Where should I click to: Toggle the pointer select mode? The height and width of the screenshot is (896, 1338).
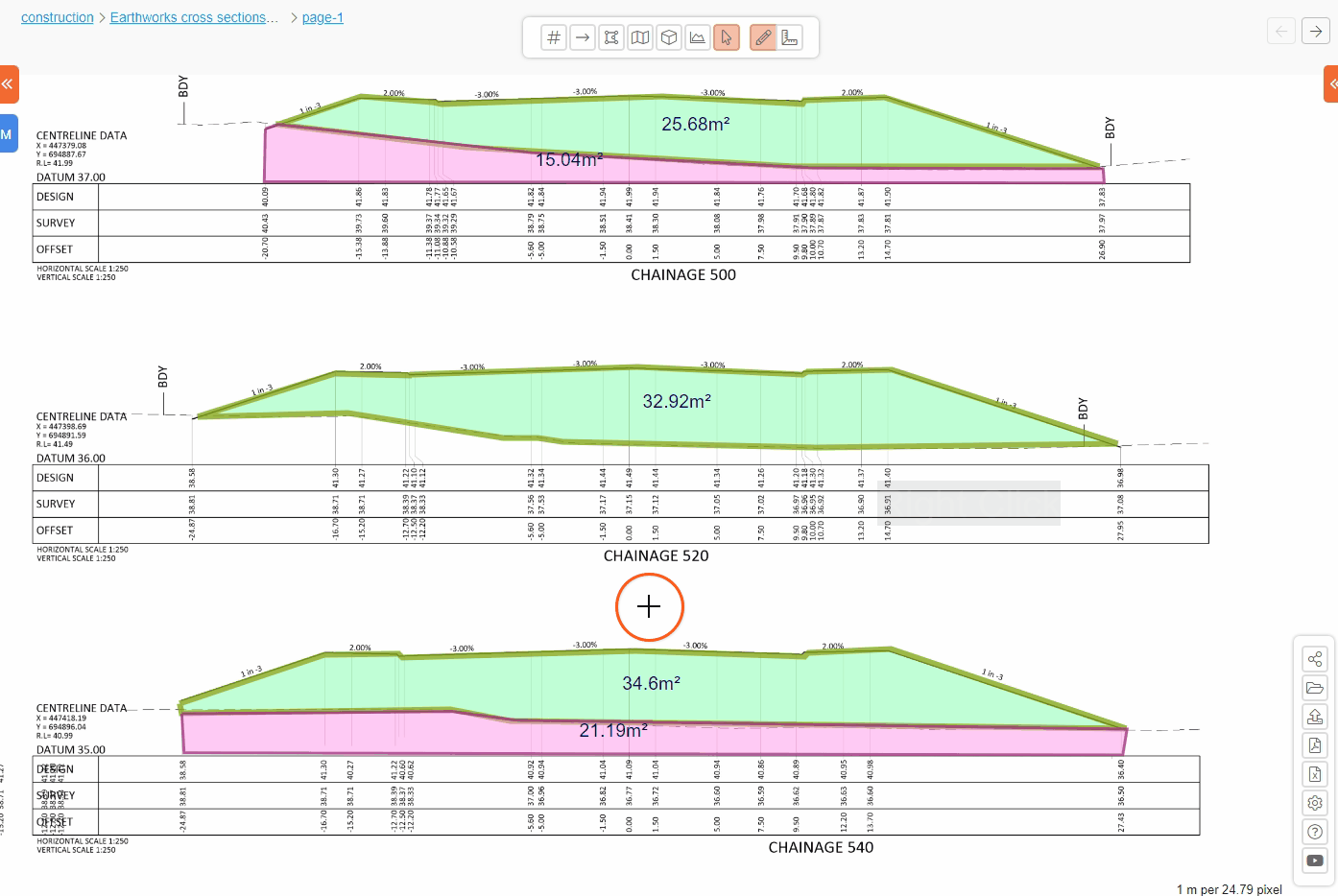[x=727, y=37]
